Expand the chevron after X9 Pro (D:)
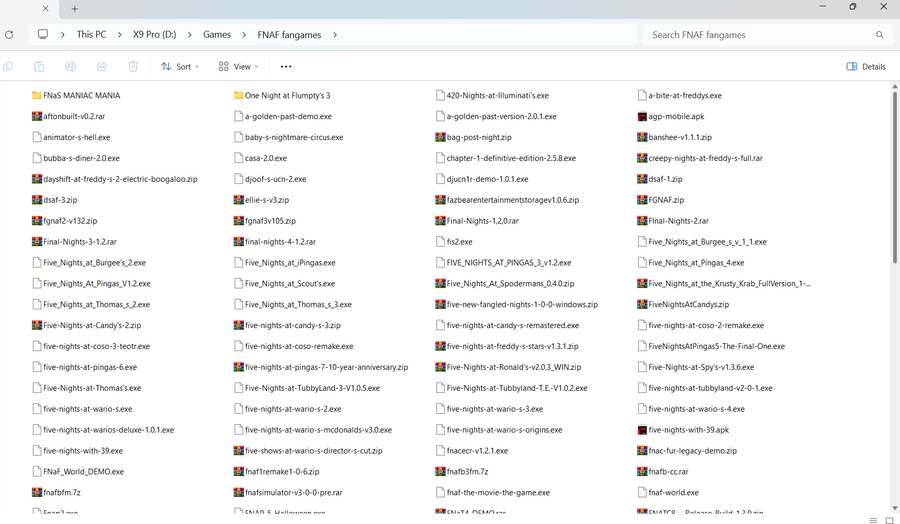The width and height of the screenshot is (900, 524). click(189, 34)
